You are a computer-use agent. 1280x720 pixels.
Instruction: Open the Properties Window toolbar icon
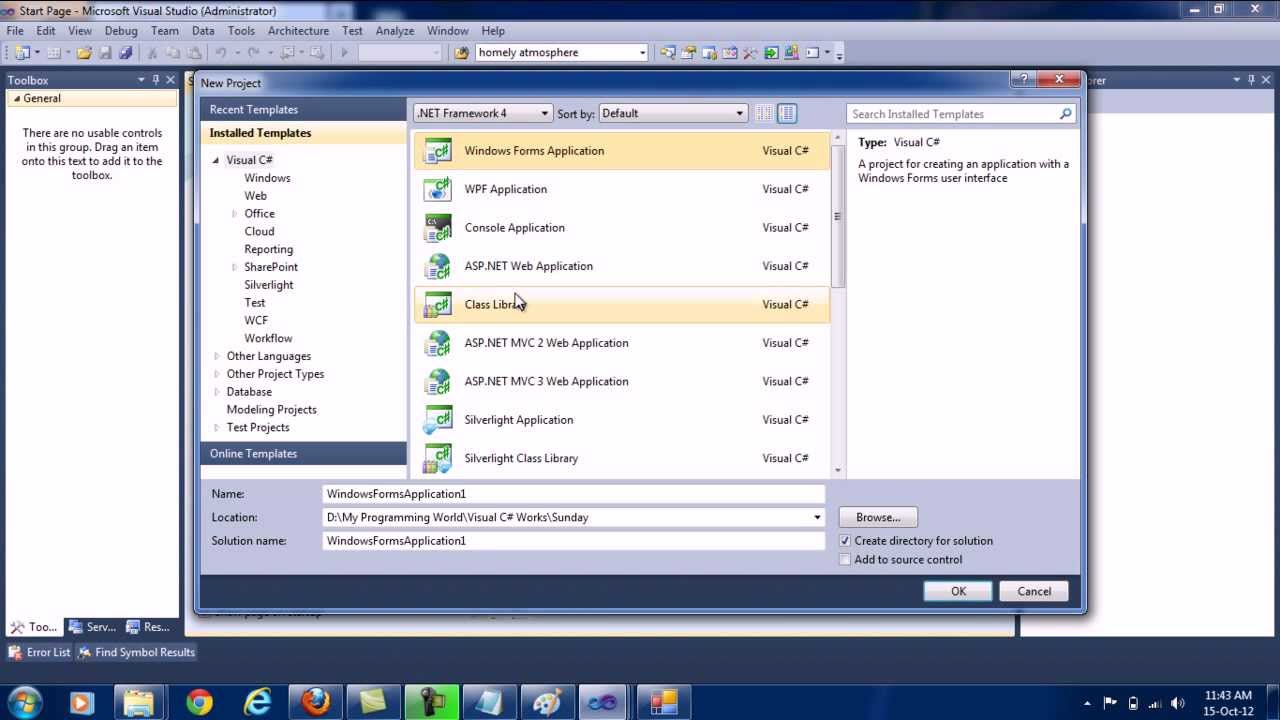[x=688, y=52]
